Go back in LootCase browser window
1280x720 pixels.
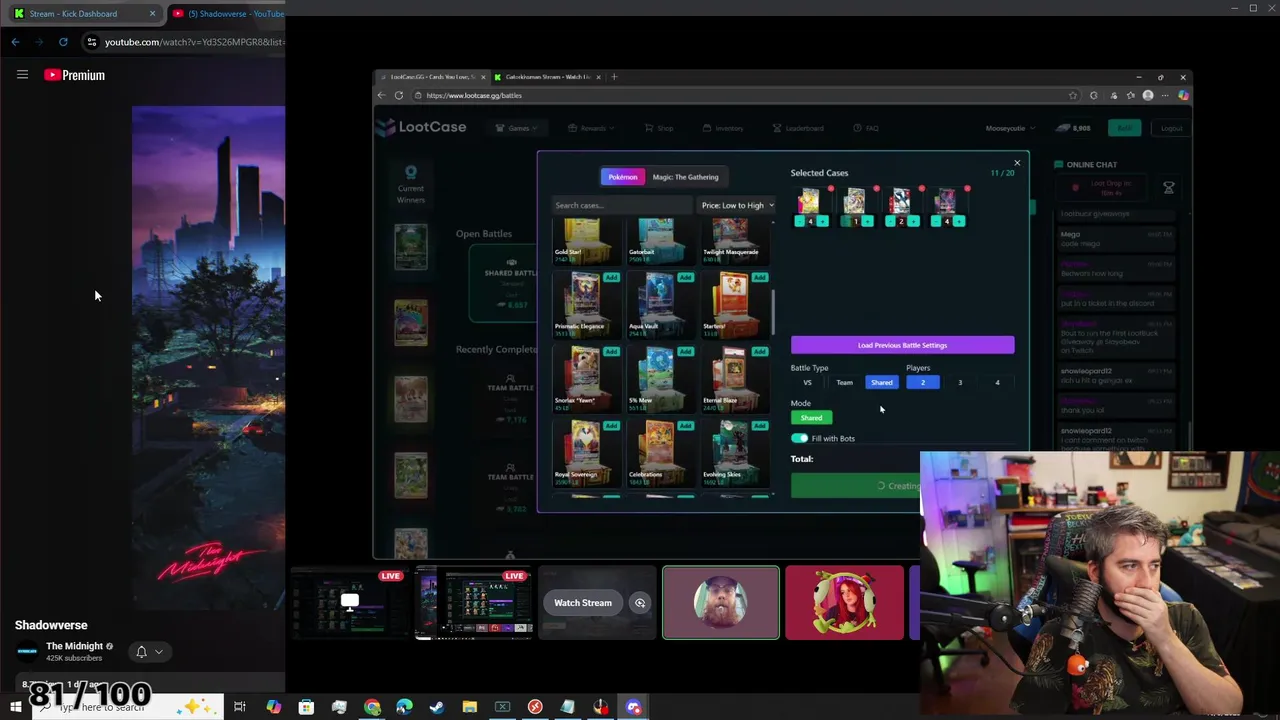[x=381, y=95]
